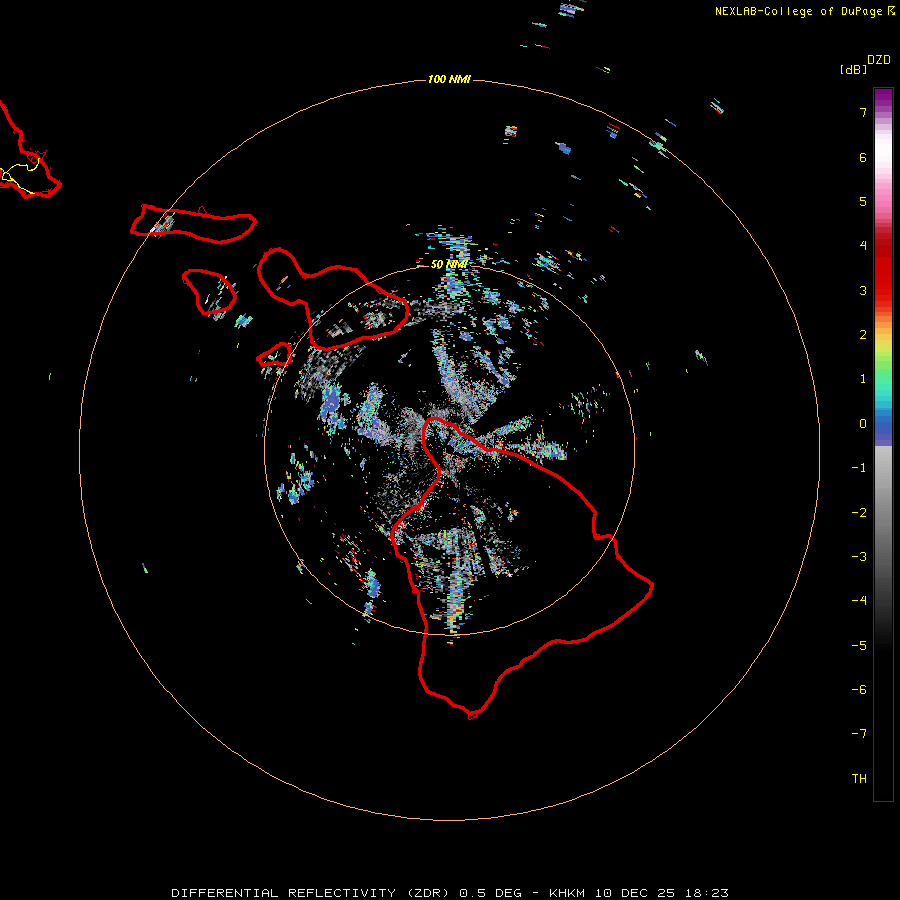Screen dimensions: 900x900
Task: Click the DZD product label above color bar
Action: tap(879, 60)
